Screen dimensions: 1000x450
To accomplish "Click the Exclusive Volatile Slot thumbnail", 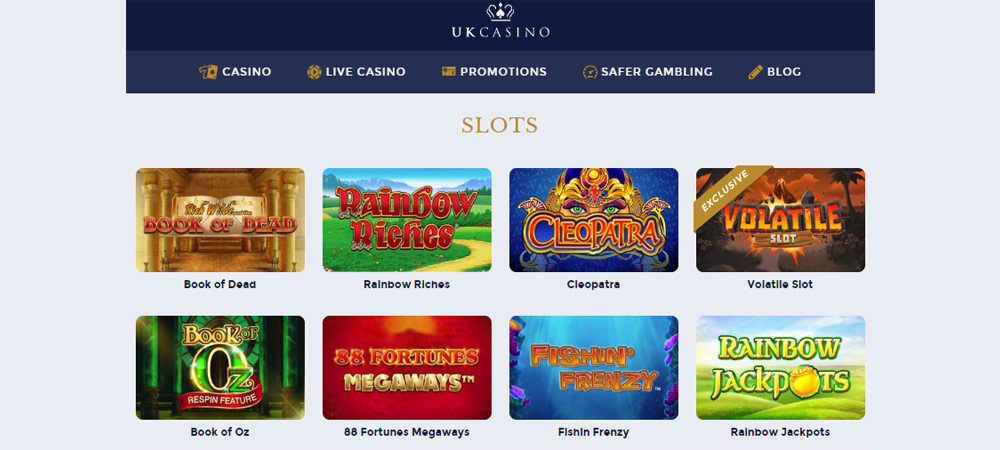I will click(781, 220).
